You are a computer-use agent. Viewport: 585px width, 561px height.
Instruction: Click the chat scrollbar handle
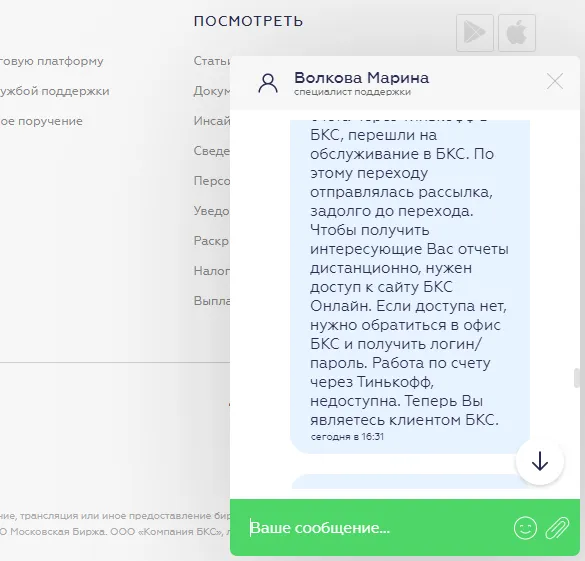coord(576,378)
